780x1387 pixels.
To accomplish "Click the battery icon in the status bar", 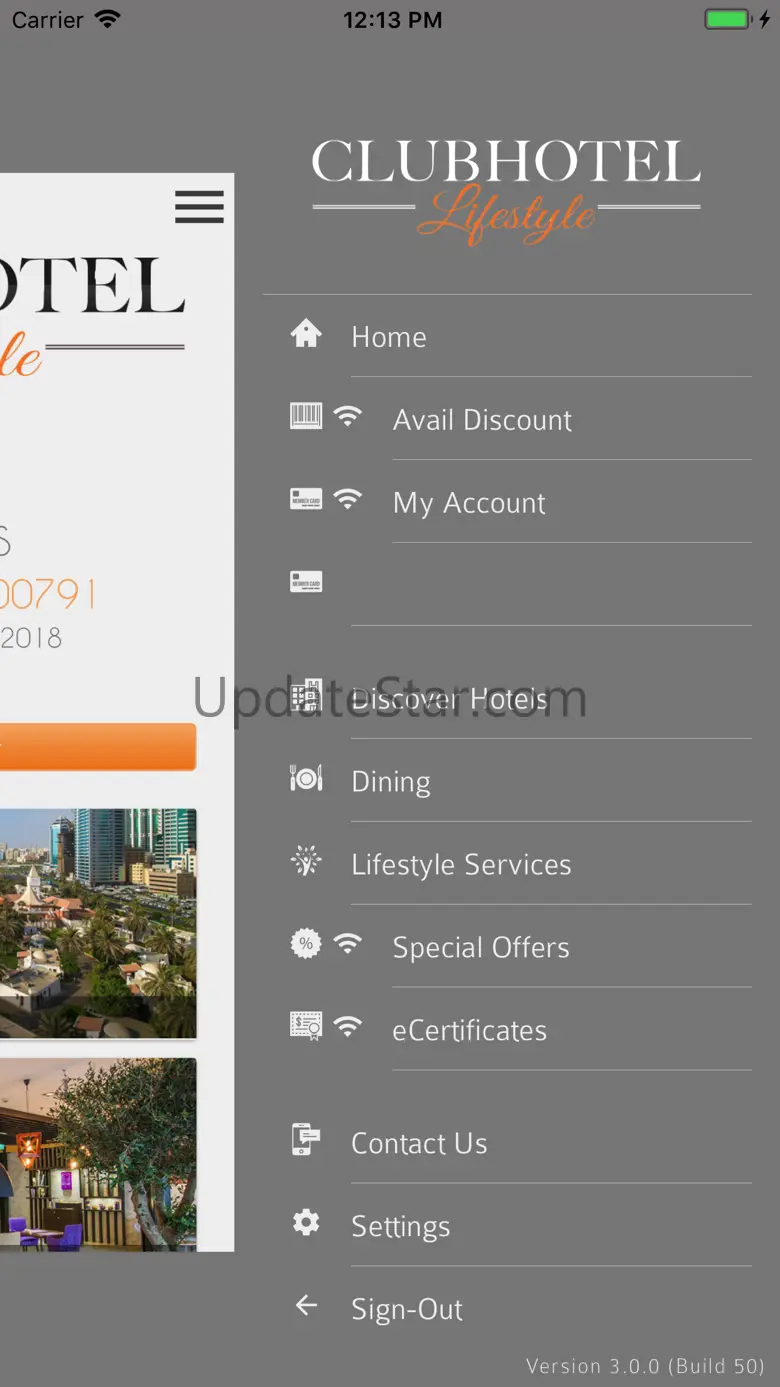I will click(x=728, y=19).
